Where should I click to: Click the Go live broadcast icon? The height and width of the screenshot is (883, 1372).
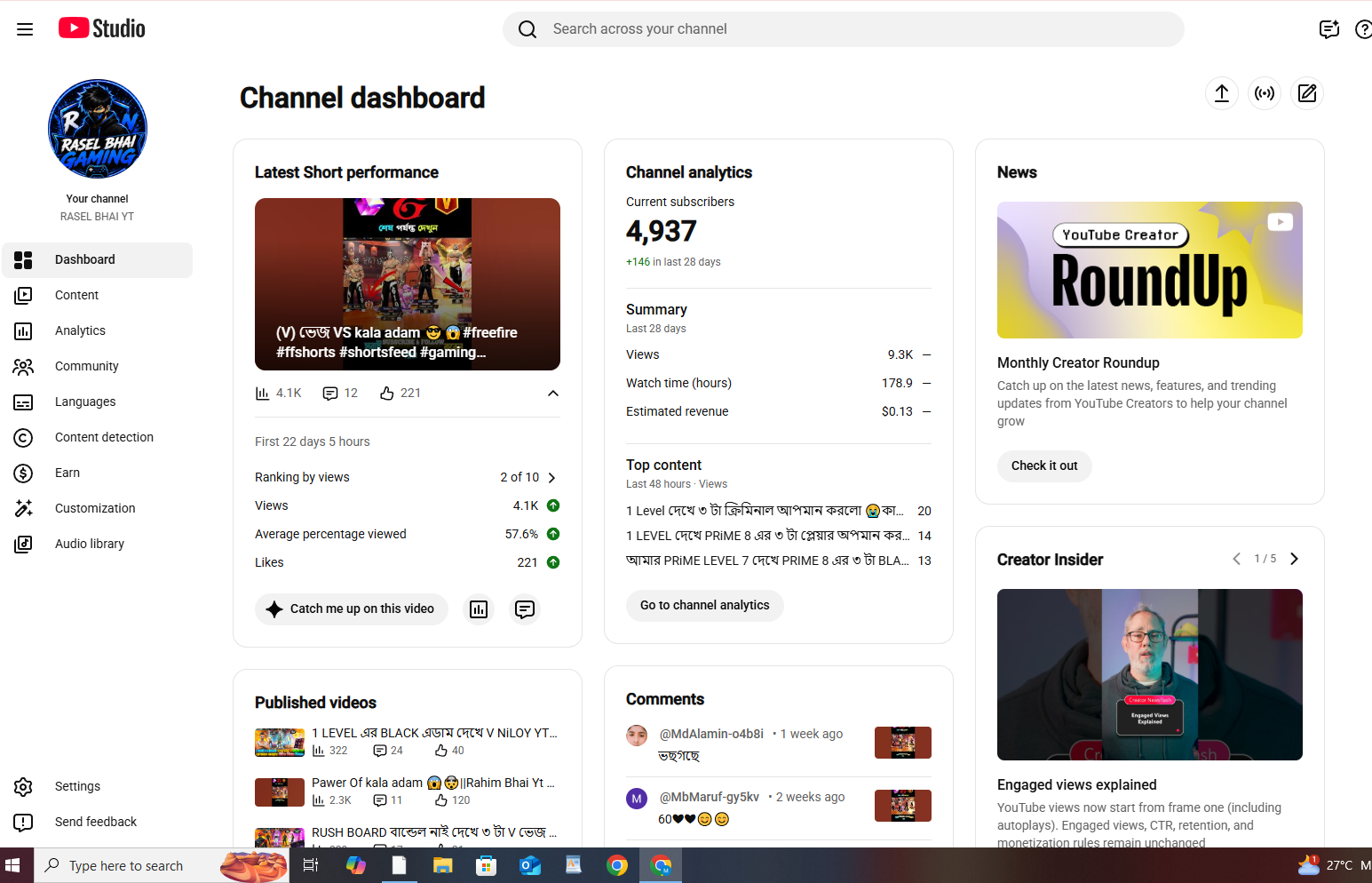1265,93
